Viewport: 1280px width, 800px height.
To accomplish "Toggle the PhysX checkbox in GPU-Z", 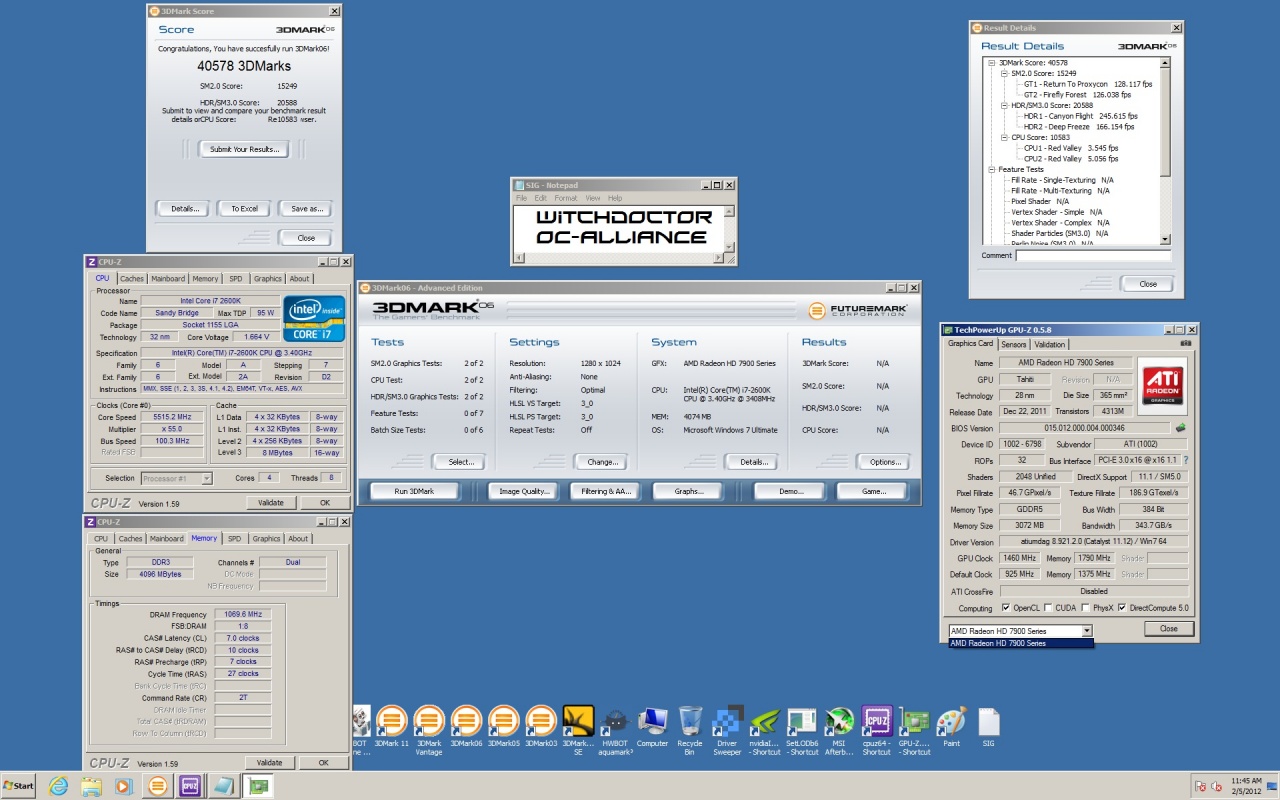I will tap(1084, 607).
